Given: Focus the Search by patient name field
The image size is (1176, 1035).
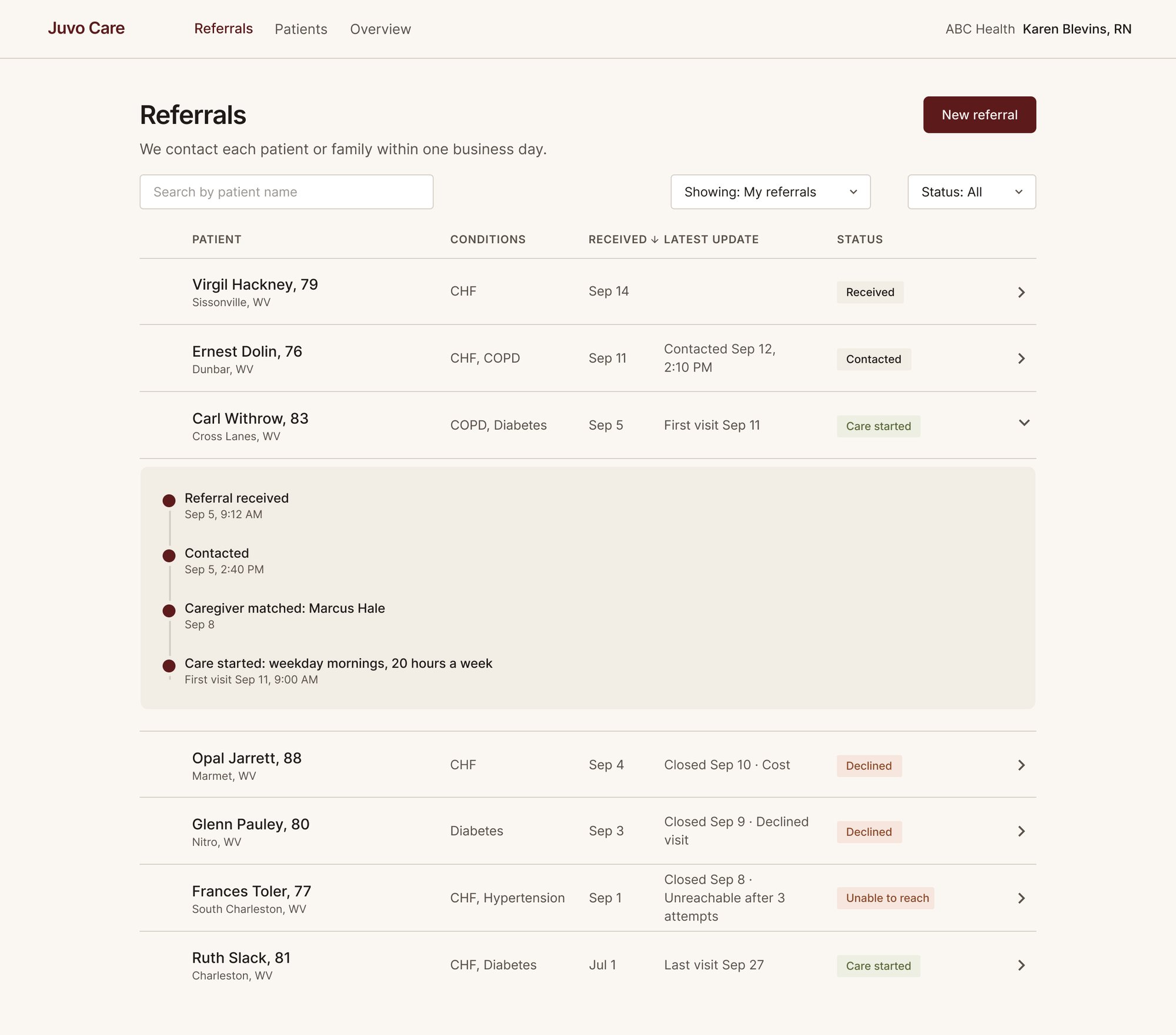Looking at the screenshot, I should pyautogui.click(x=286, y=192).
